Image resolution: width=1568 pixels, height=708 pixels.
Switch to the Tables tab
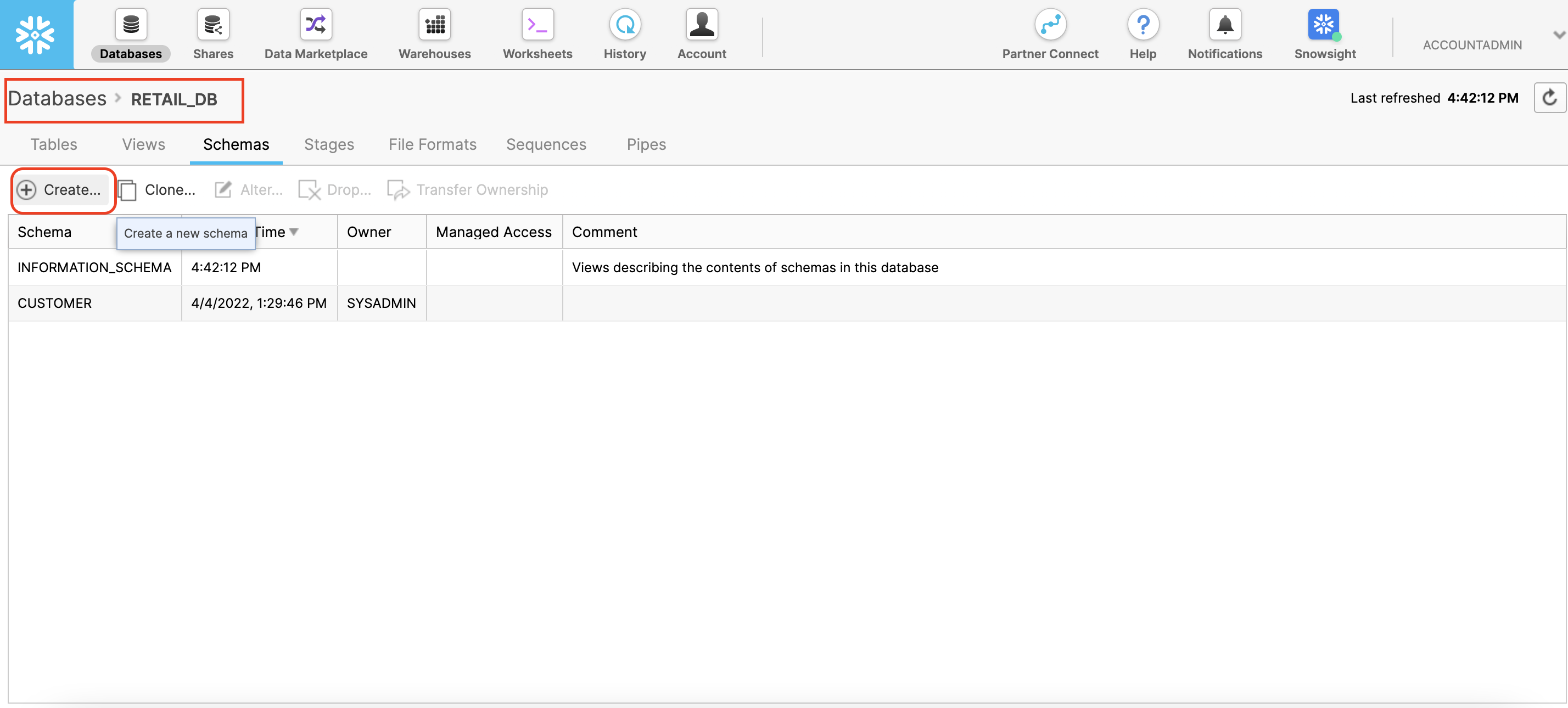pyautogui.click(x=54, y=144)
